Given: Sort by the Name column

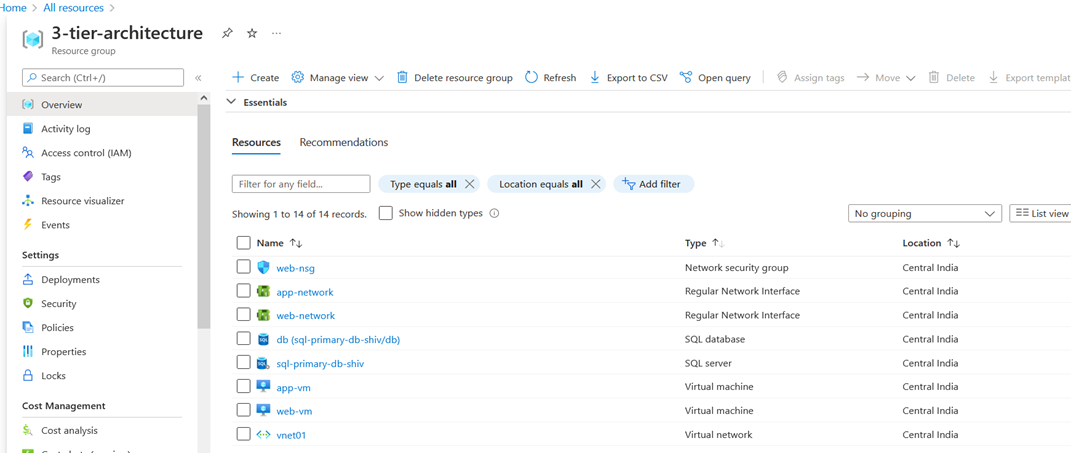Looking at the screenshot, I should (279, 243).
